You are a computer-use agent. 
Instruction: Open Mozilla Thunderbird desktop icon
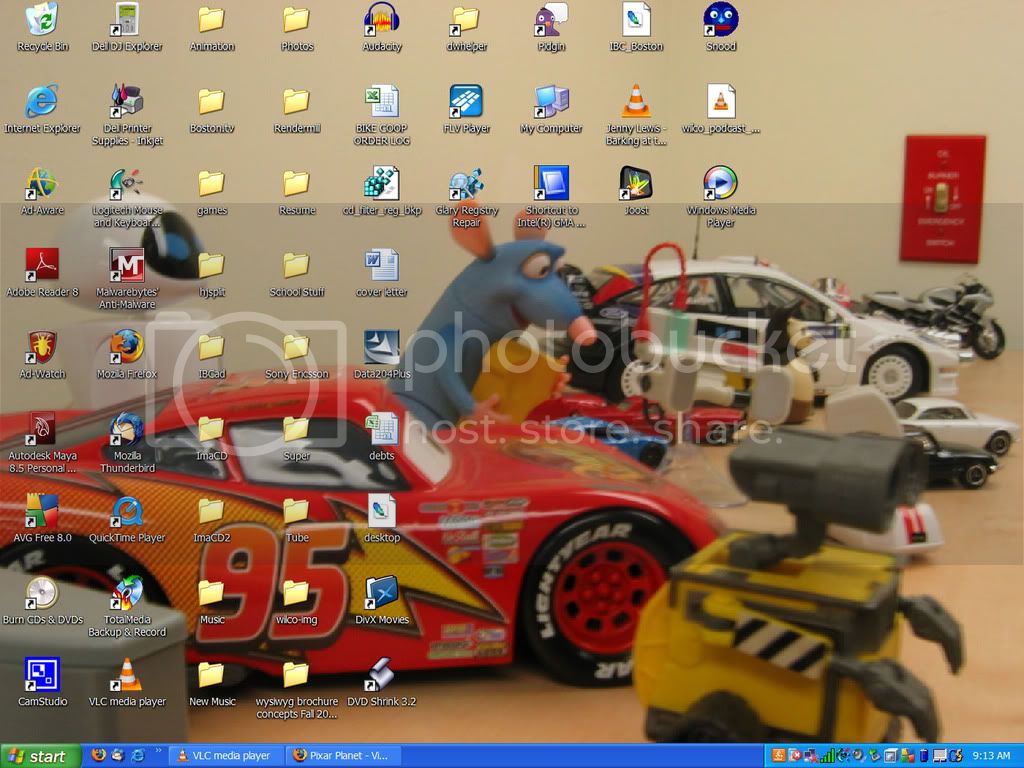tap(127, 430)
